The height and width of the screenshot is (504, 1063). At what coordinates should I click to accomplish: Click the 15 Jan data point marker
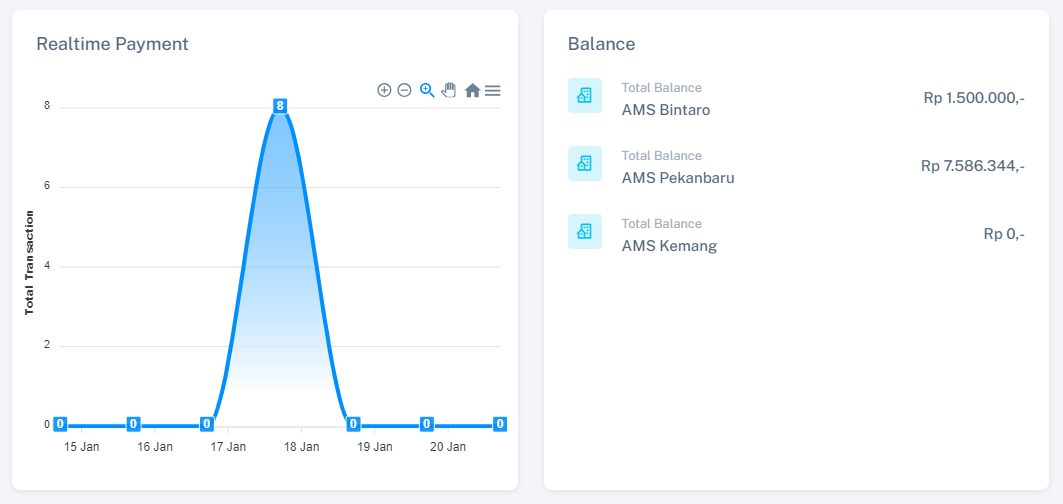(60, 424)
